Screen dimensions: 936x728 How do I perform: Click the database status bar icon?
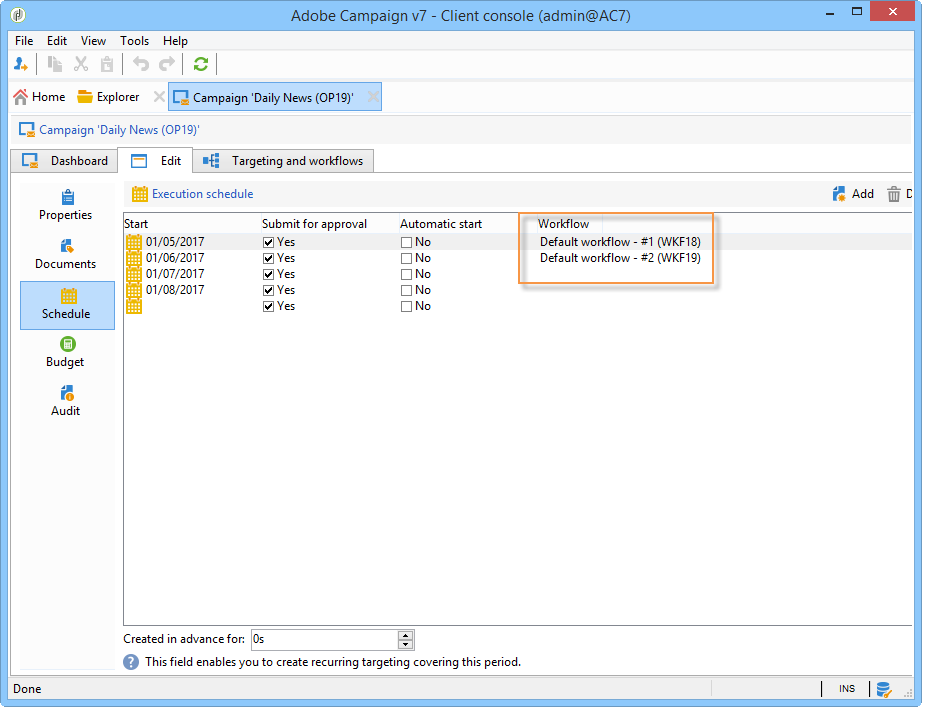click(884, 689)
